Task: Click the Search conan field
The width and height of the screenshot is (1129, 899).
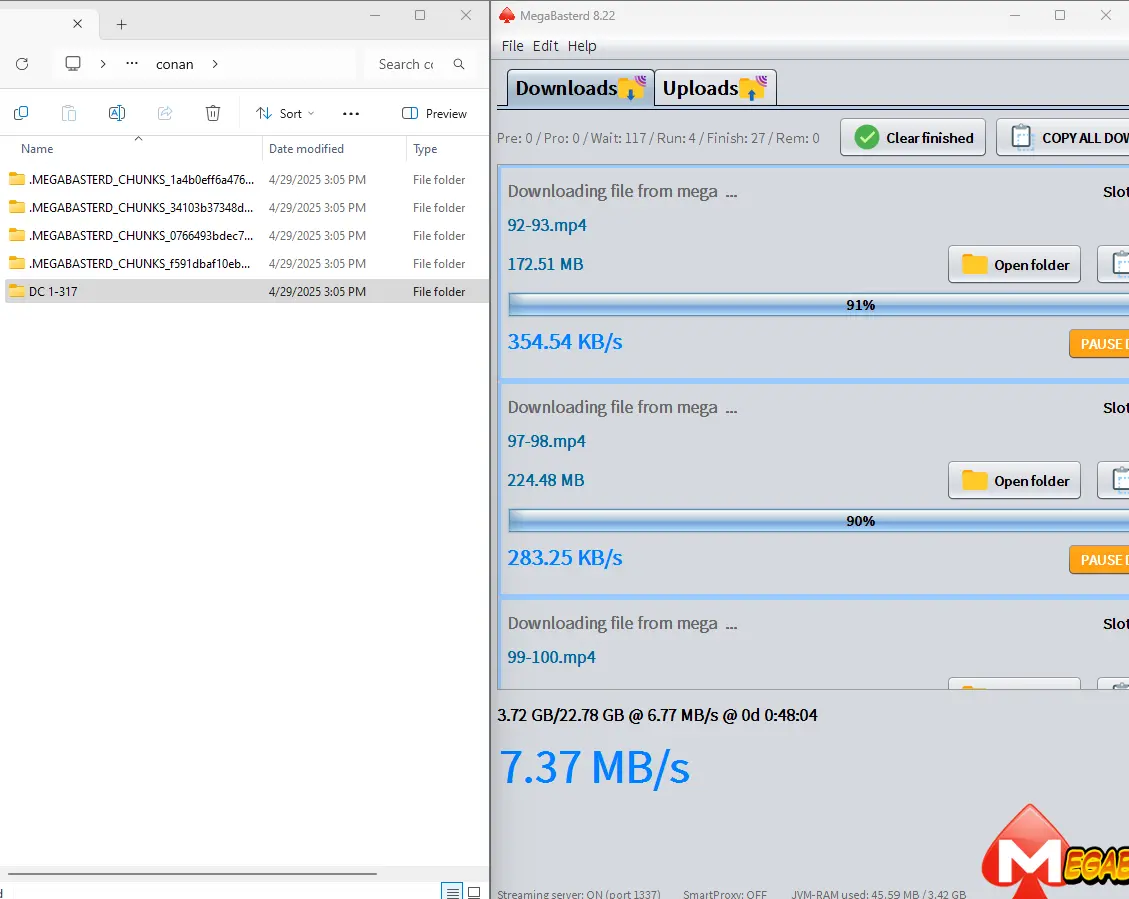Action: 406,64
